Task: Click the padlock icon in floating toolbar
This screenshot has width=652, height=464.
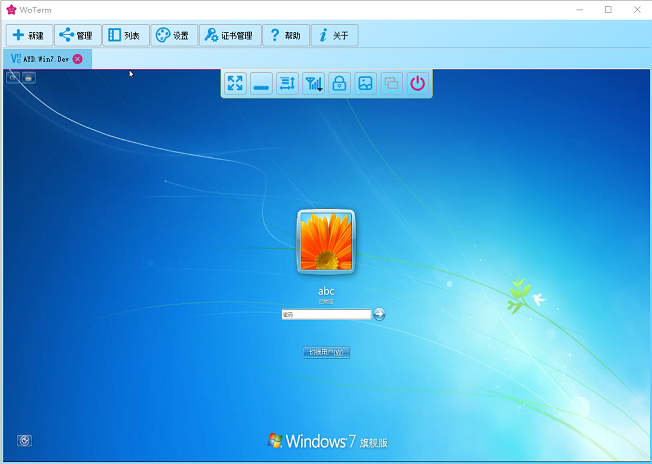Action: pos(339,83)
